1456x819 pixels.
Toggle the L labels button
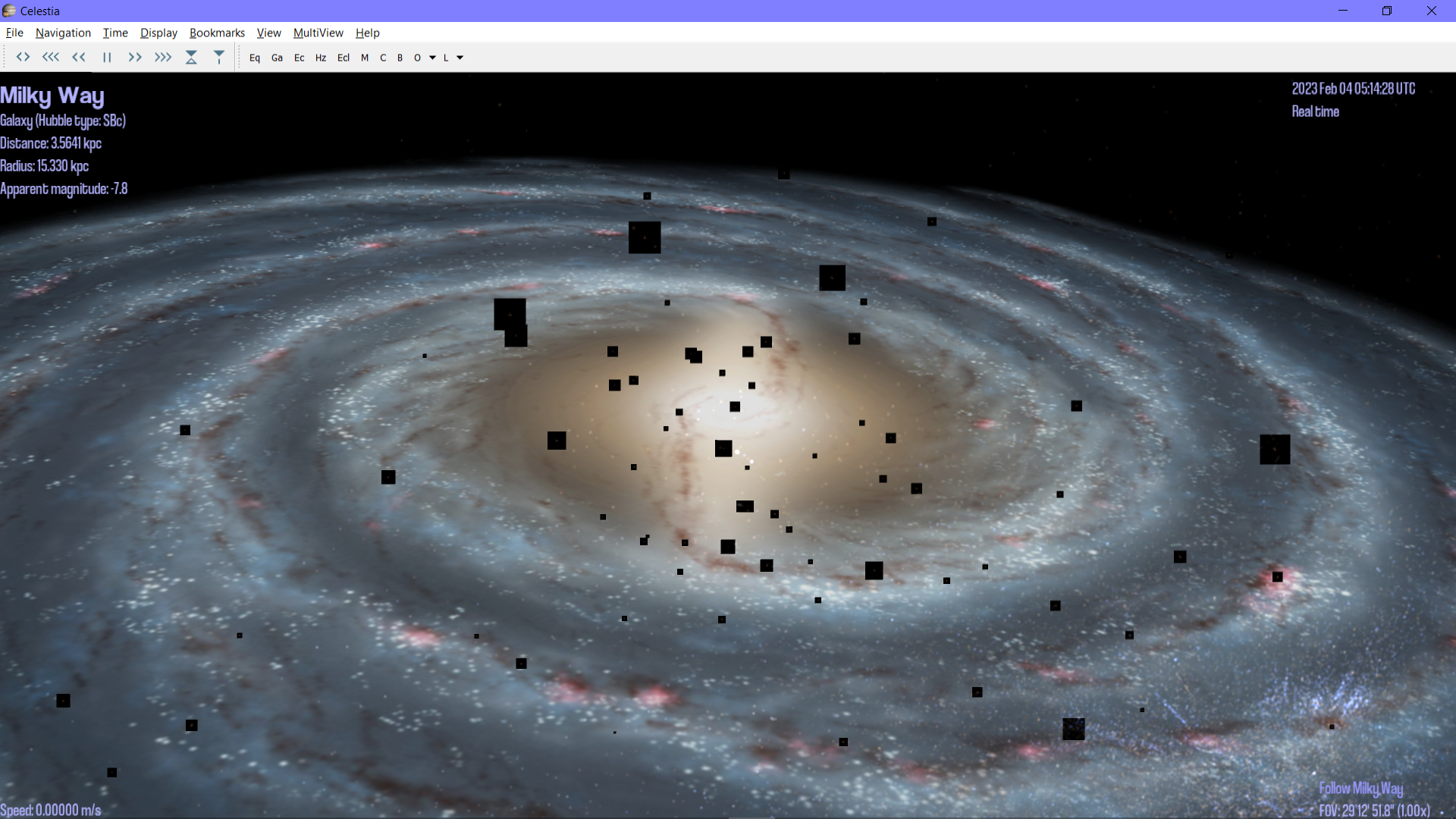[446, 58]
